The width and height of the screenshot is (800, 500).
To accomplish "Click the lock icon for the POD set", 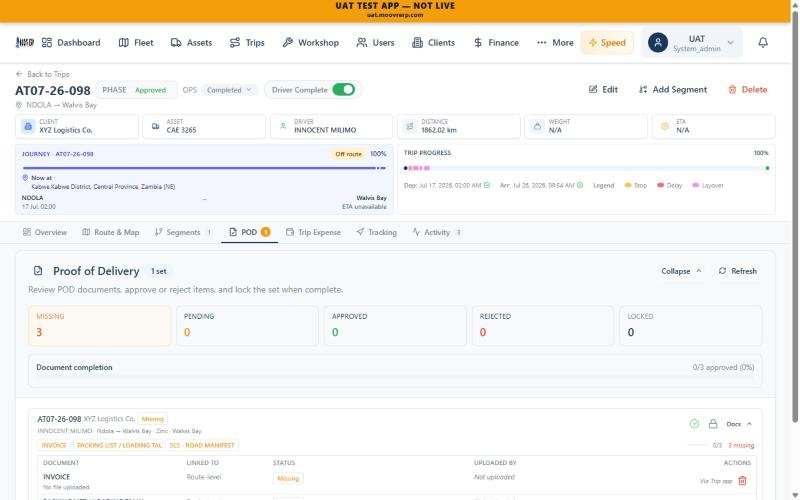I will pos(713,424).
